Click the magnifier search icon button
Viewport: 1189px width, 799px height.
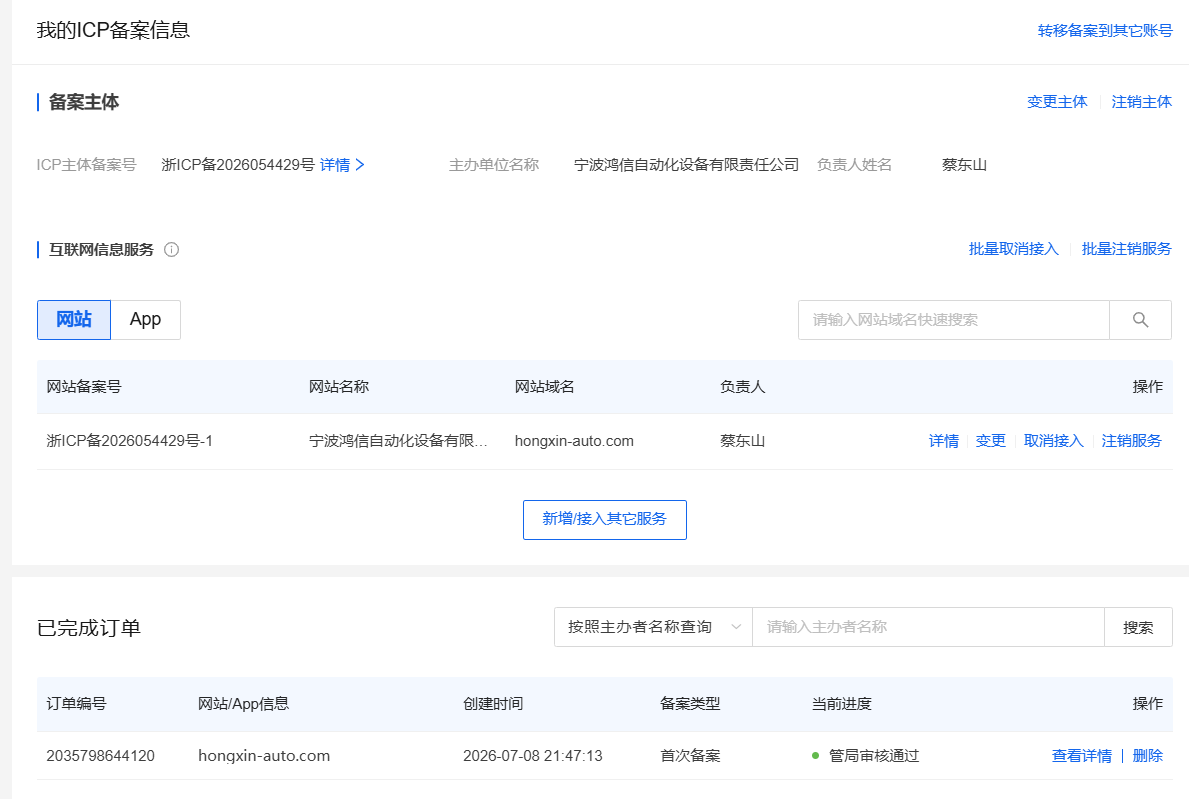click(1140, 320)
